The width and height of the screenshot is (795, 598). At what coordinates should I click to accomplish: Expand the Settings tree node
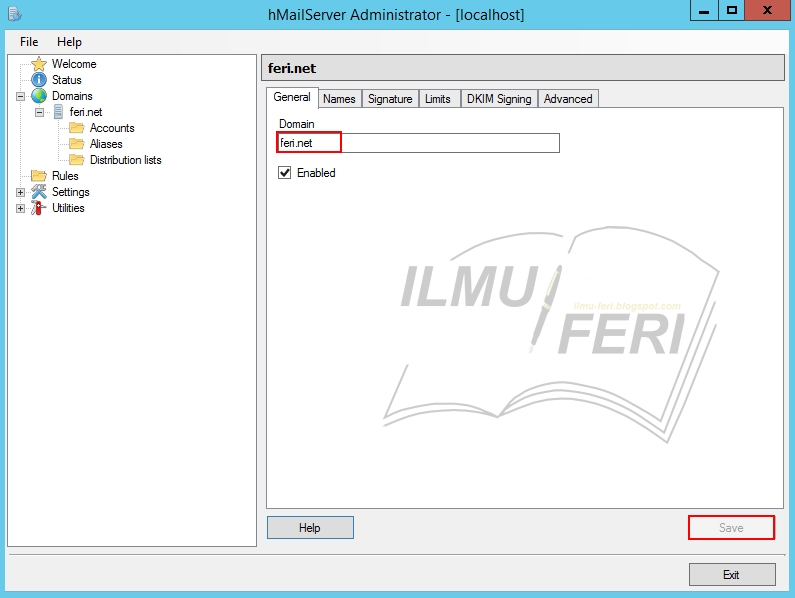pos(20,192)
